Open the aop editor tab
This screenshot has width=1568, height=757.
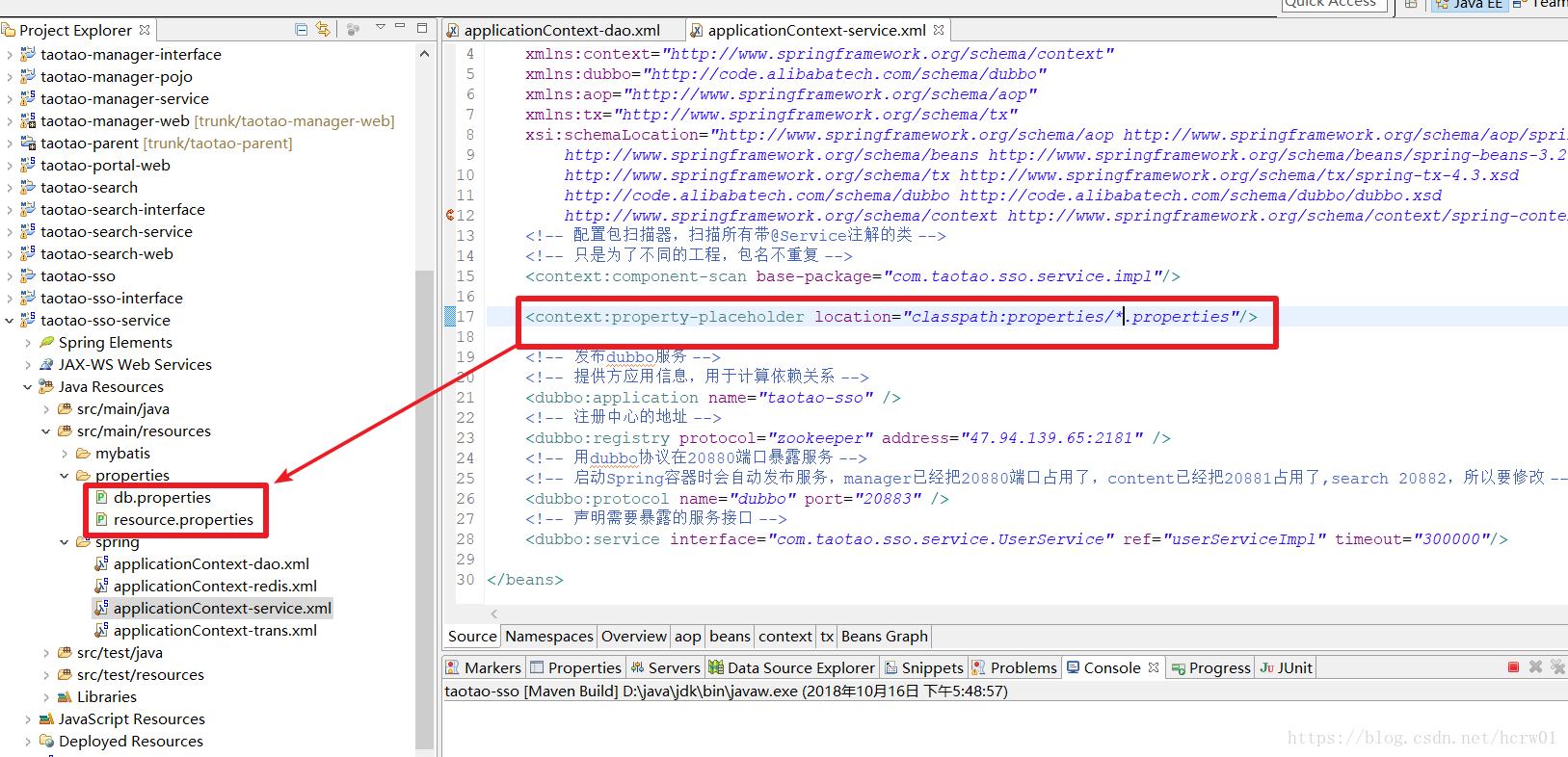(688, 637)
